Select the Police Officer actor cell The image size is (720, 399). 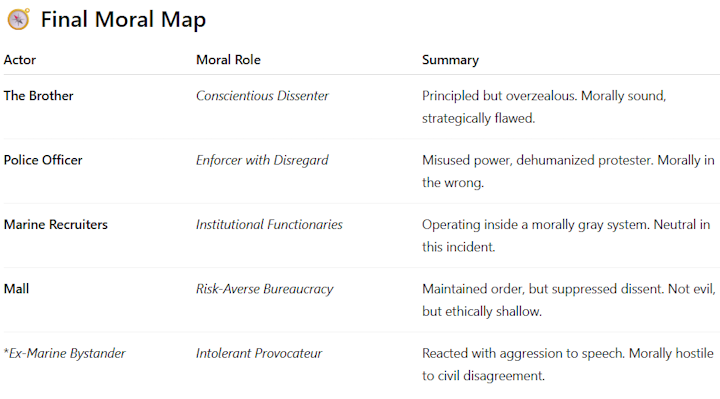click(x=43, y=160)
